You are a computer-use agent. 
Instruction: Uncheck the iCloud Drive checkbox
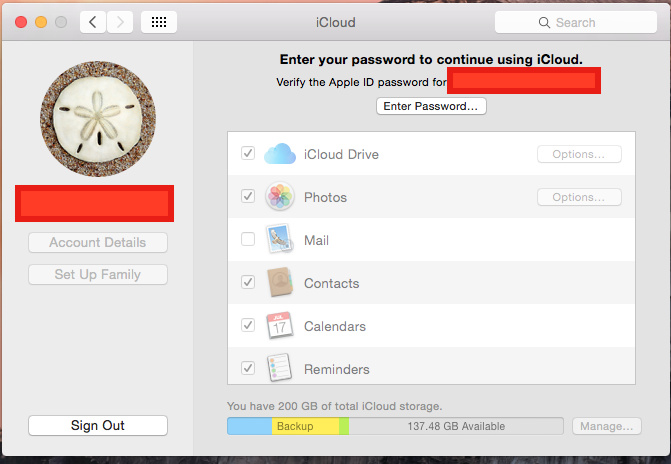pos(248,153)
